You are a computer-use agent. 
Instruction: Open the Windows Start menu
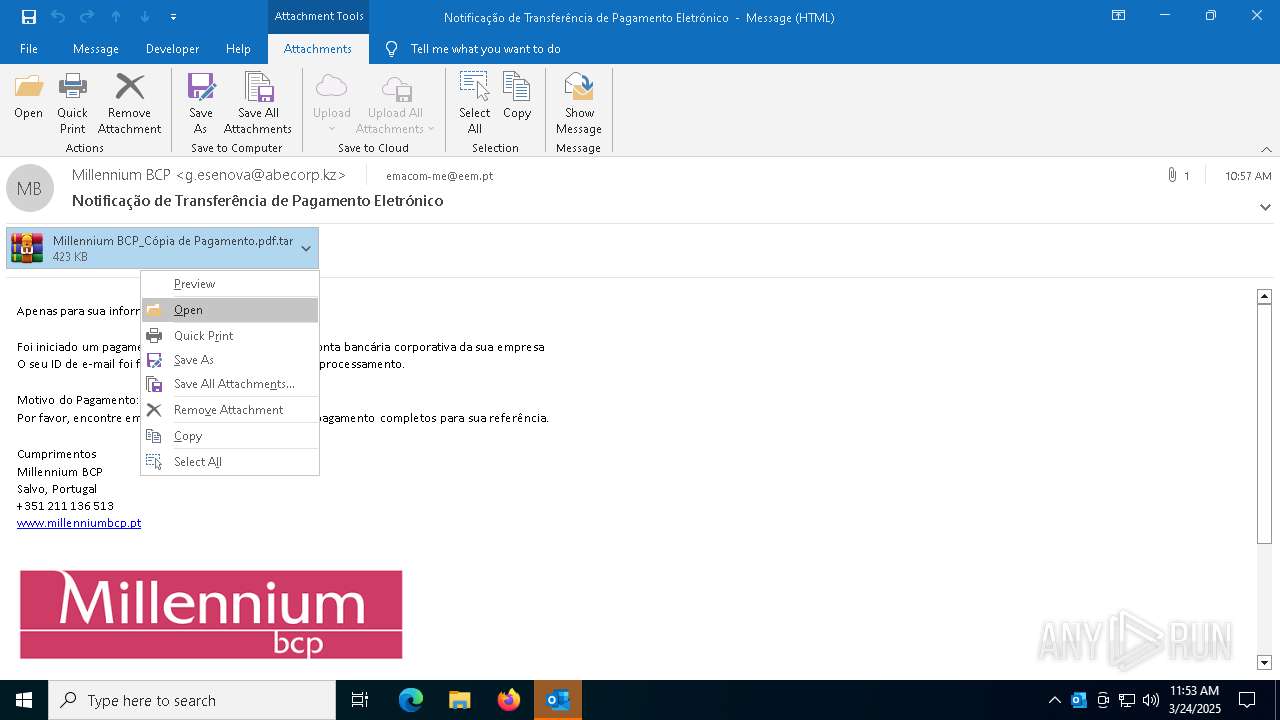[24, 700]
